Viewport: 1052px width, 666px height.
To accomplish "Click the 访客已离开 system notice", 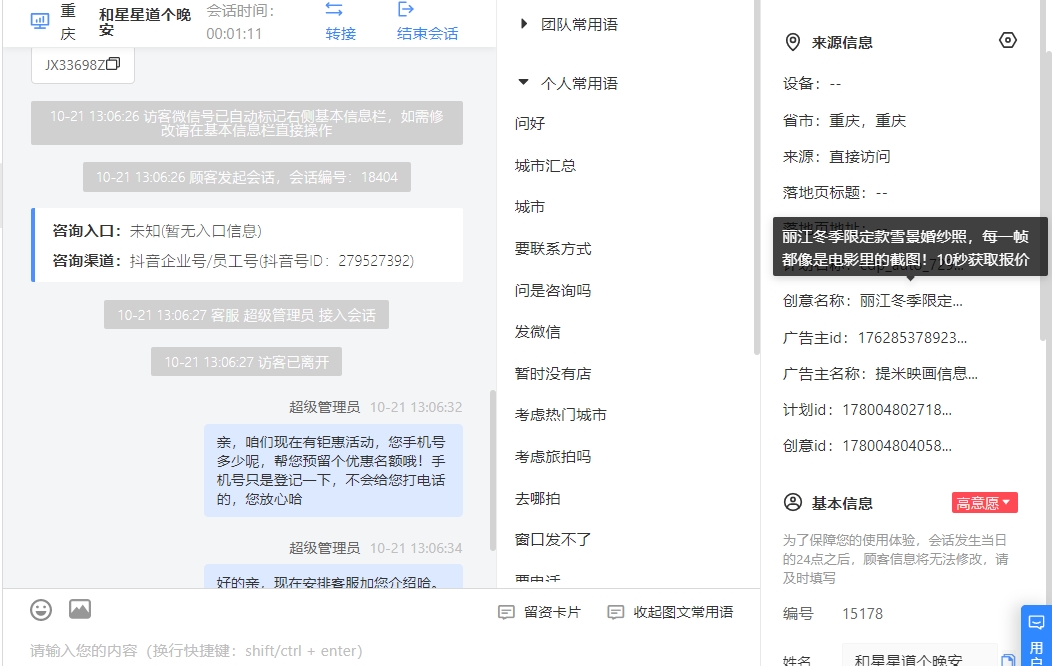I will [246, 362].
